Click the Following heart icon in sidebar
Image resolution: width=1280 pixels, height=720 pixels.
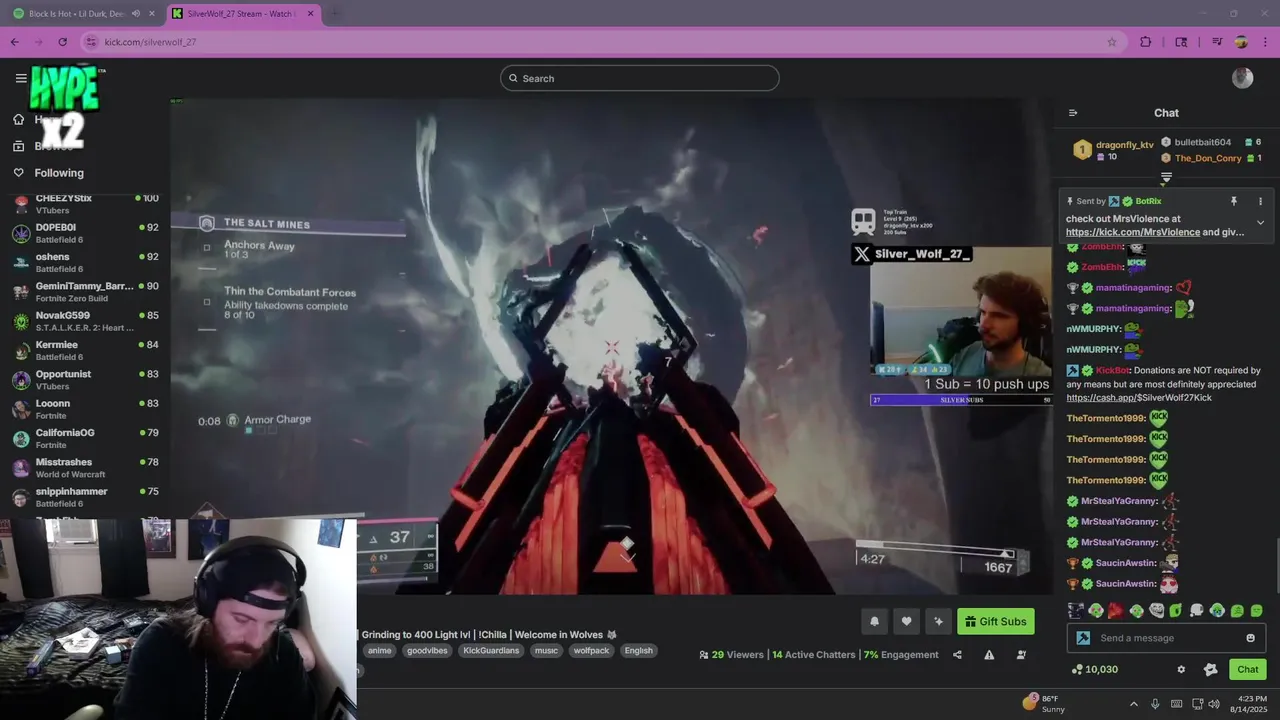click(x=18, y=173)
